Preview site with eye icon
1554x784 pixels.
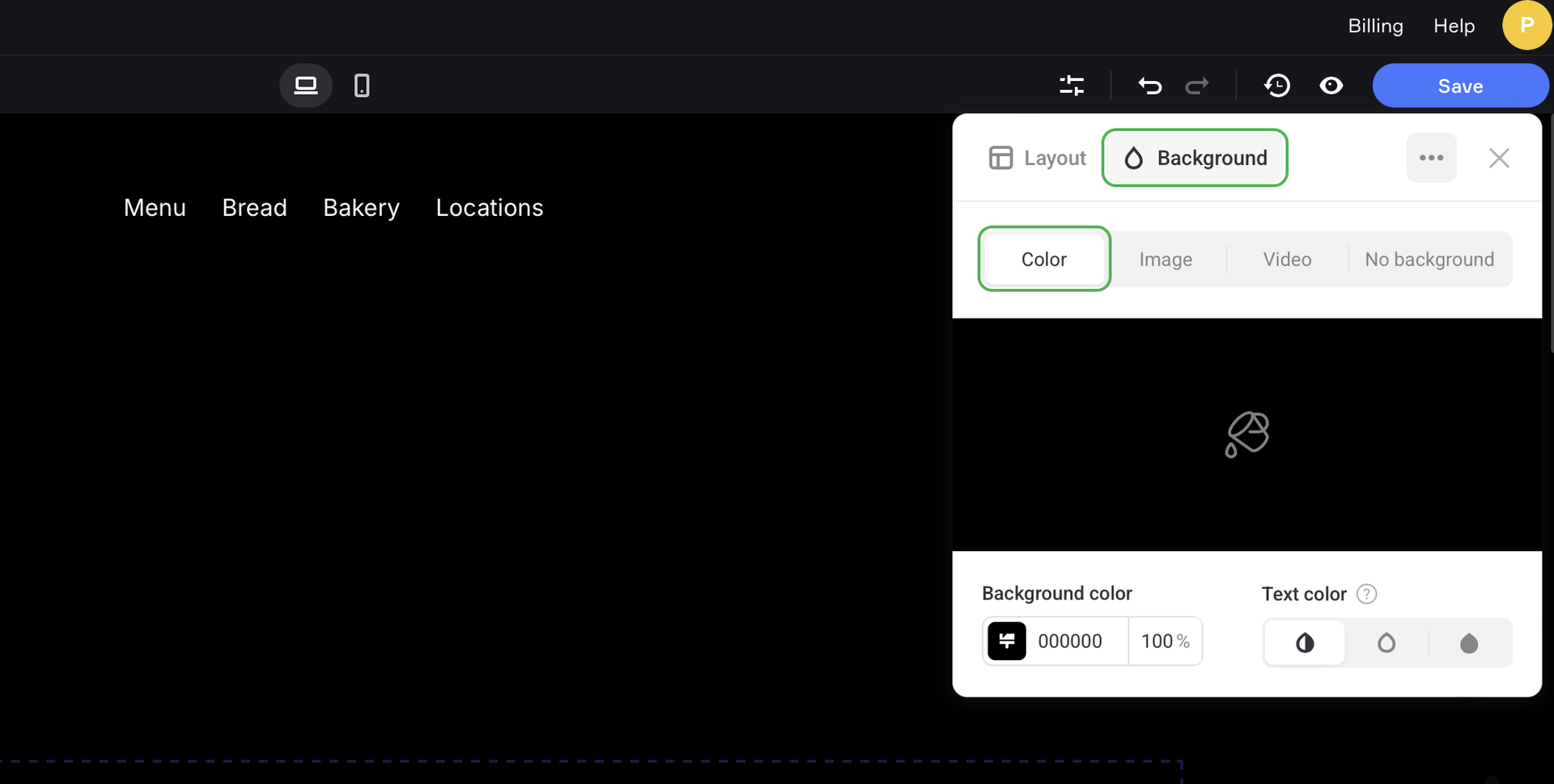click(1331, 86)
